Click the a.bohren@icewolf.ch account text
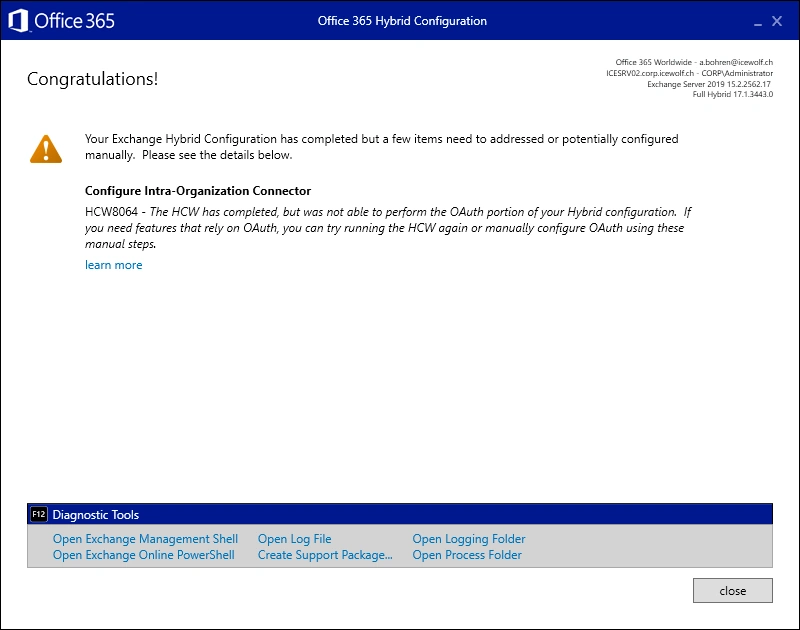Screen dimensions: 800x630 tap(735, 62)
